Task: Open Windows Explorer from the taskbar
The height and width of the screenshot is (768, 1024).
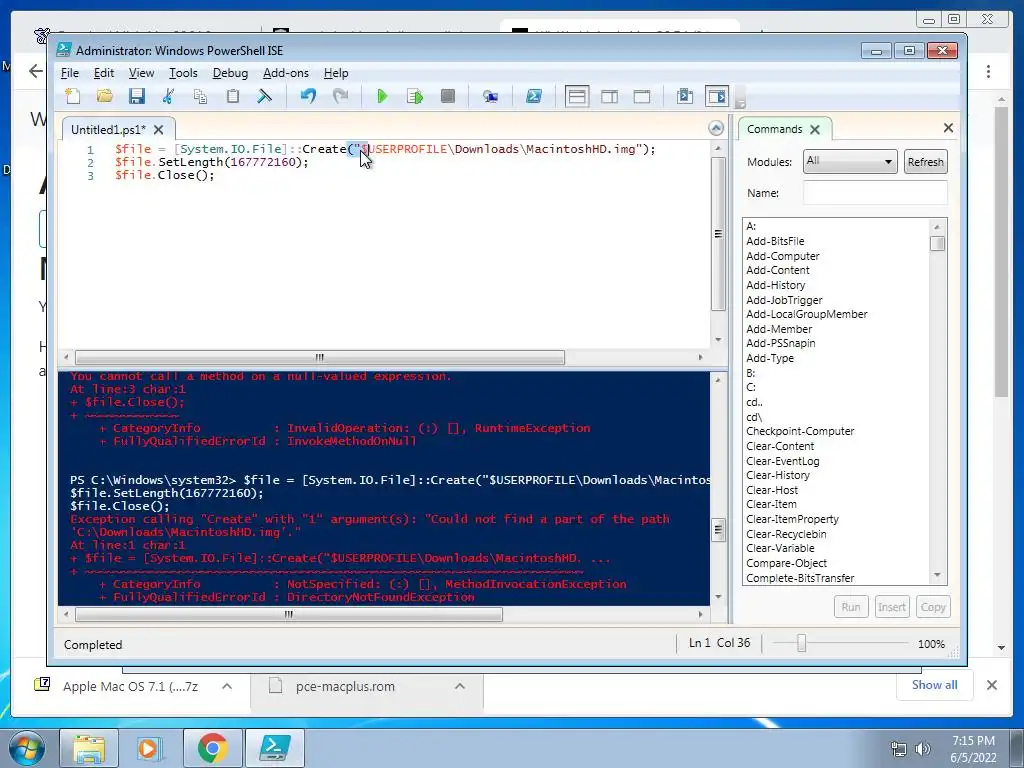Action: [88, 749]
